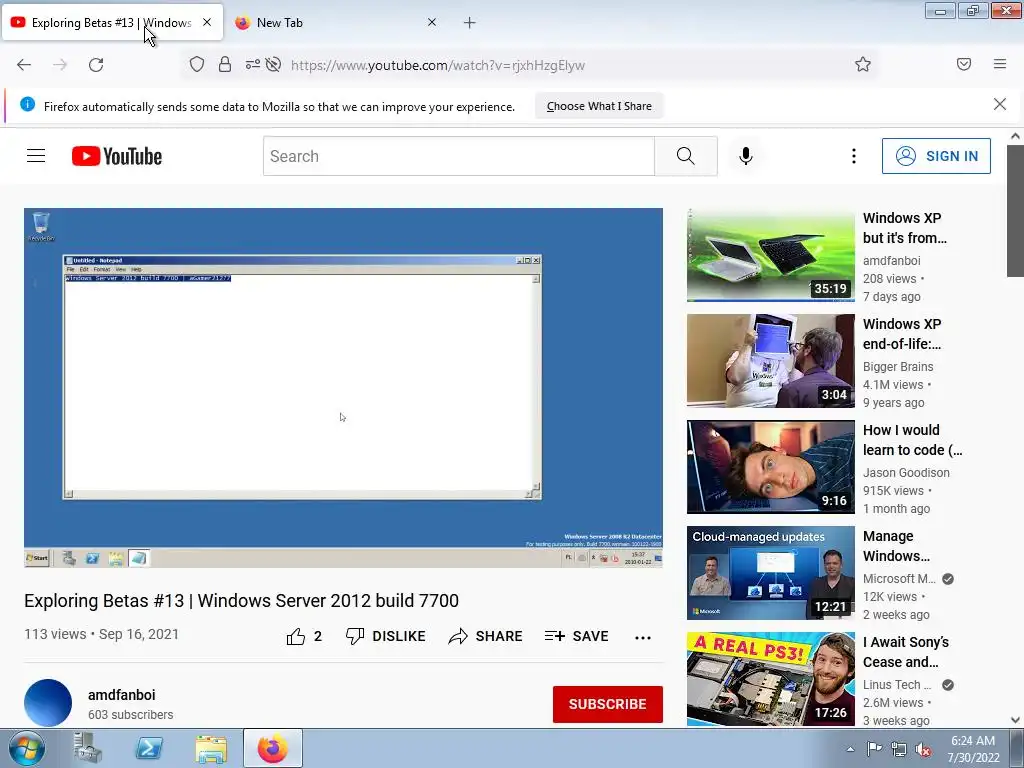1024x768 pixels.
Task: Open the A REAL PS3 video thumbnail
Action: tap(771, 679)
